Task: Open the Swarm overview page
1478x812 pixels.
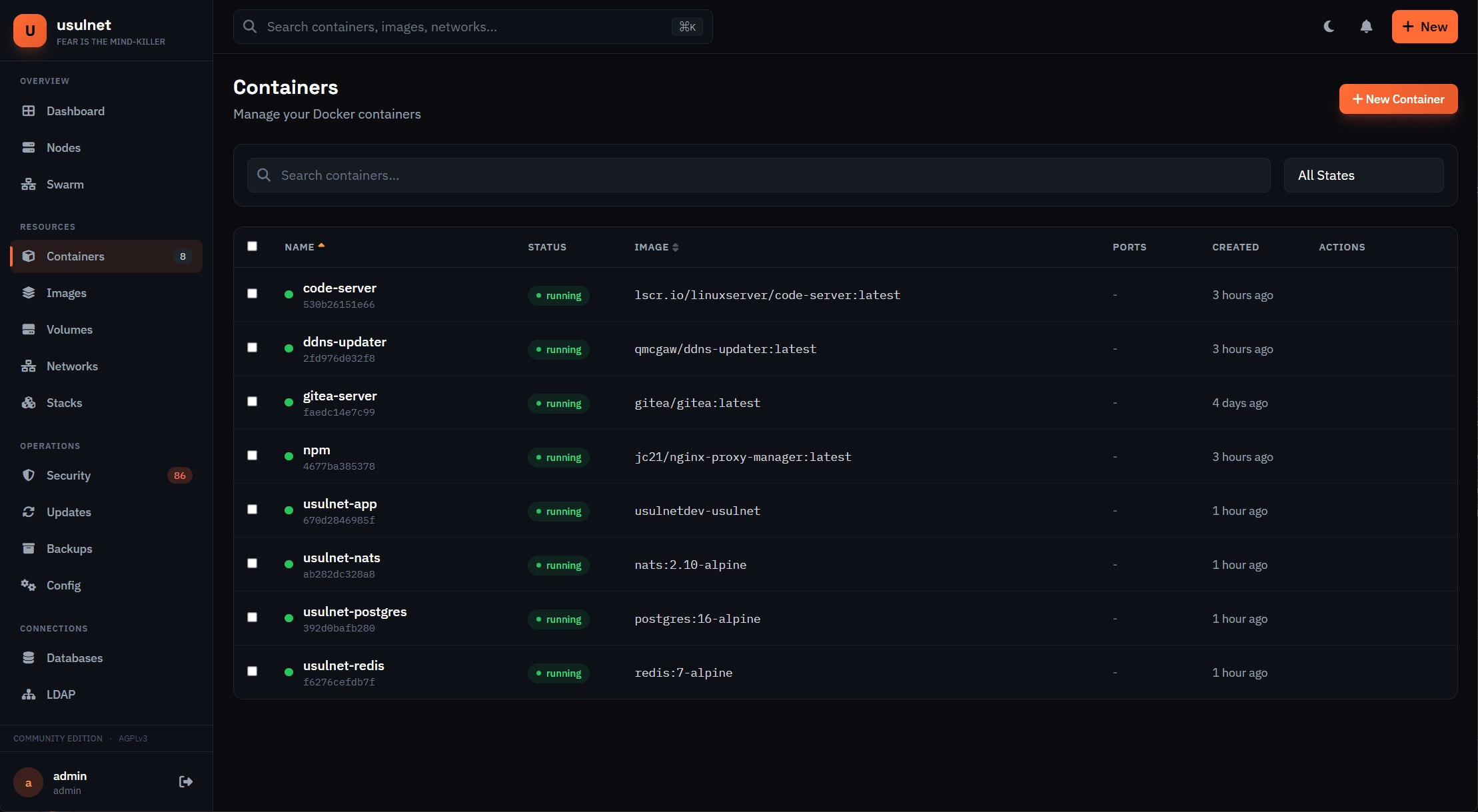Action: point(65,184)
